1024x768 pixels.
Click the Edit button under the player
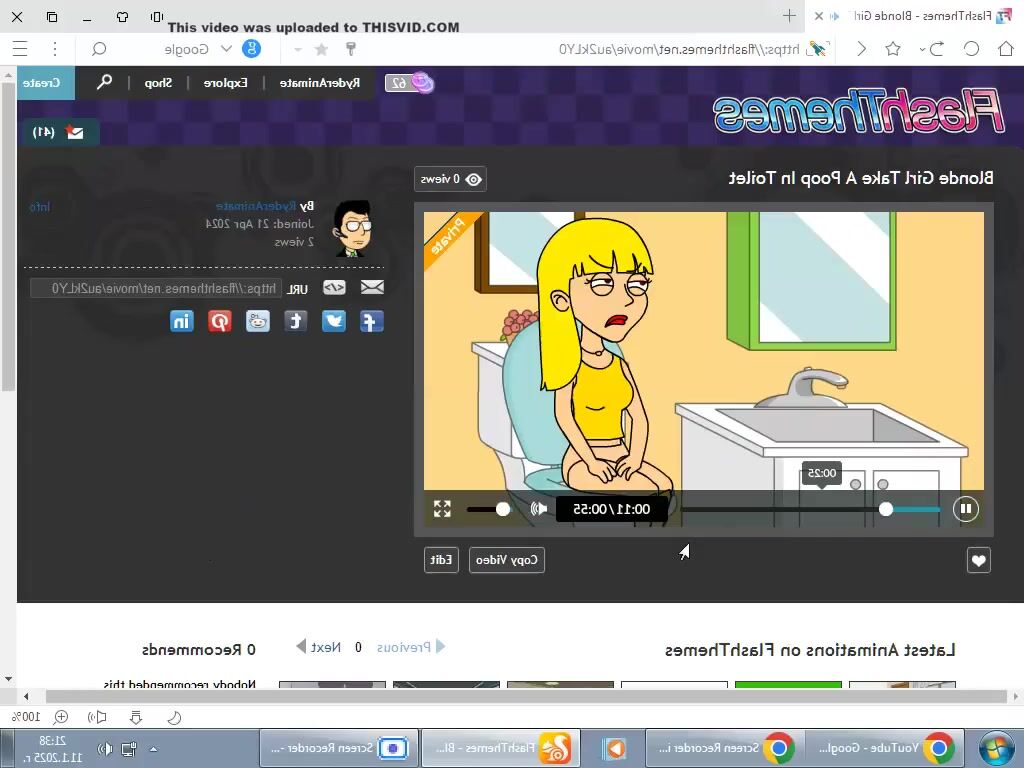[x=441, y=560]
